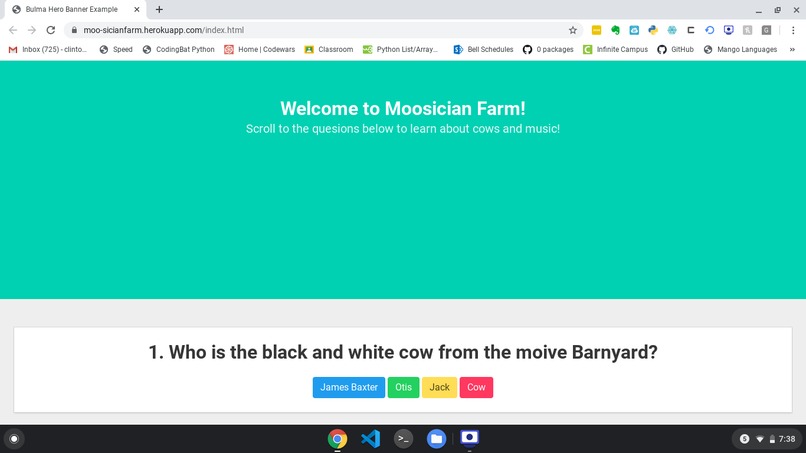Answer with the yellow Jack button
The height and width of the screenshot is (453, 806).
[439, 387]
